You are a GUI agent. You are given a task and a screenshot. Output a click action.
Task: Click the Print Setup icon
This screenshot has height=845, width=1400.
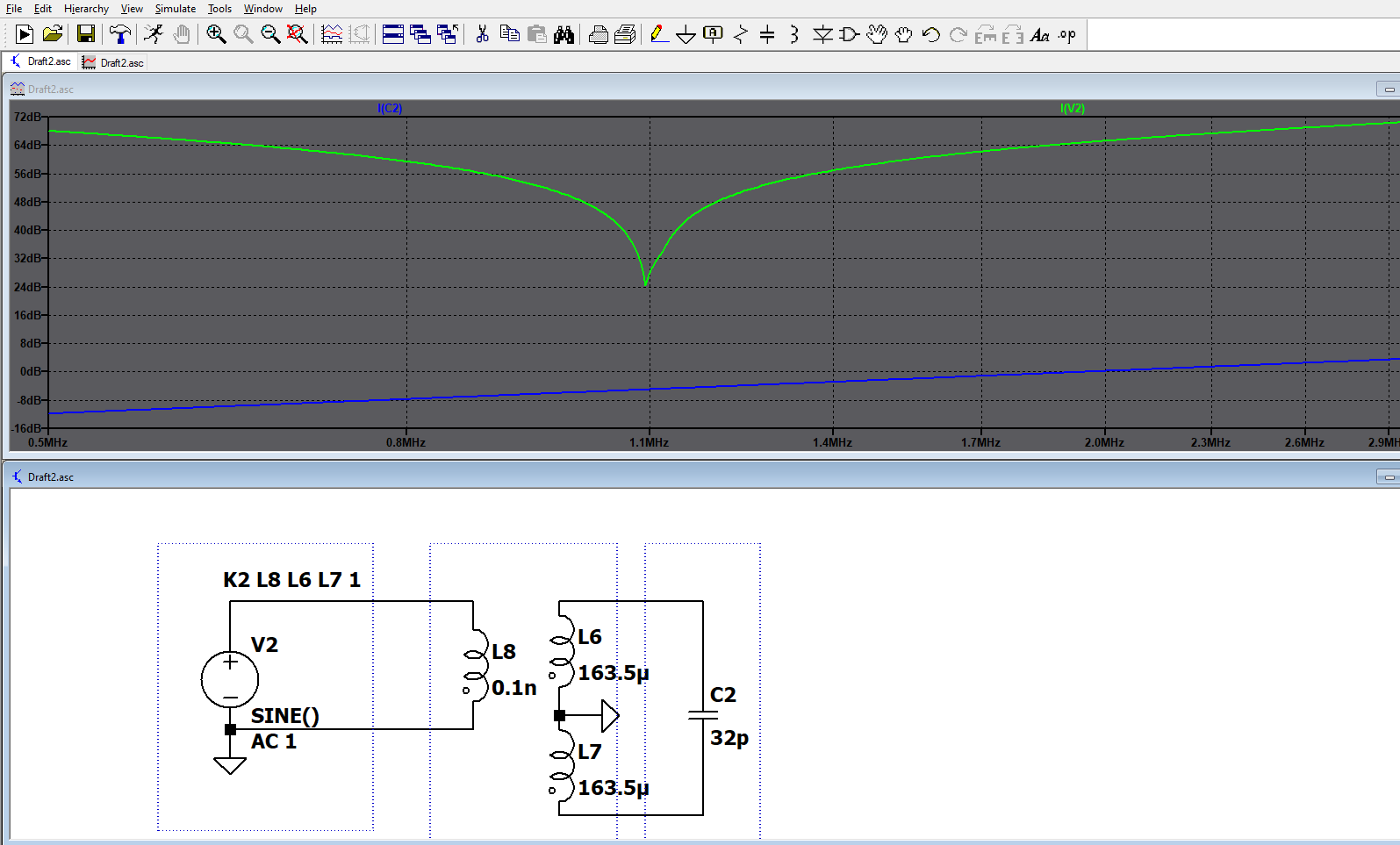[626, 34]
